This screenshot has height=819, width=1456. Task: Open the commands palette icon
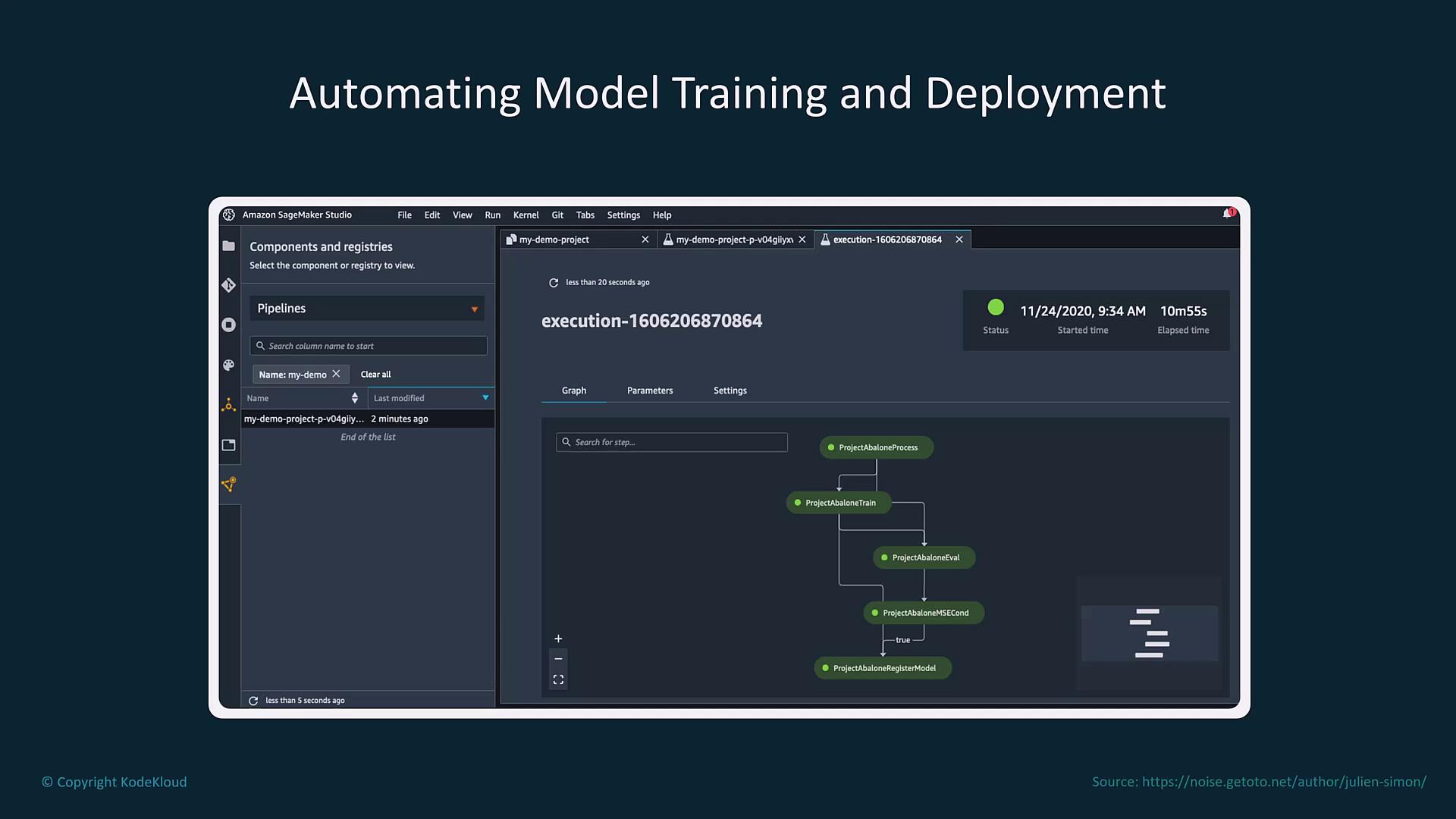[x=228, y=365]
